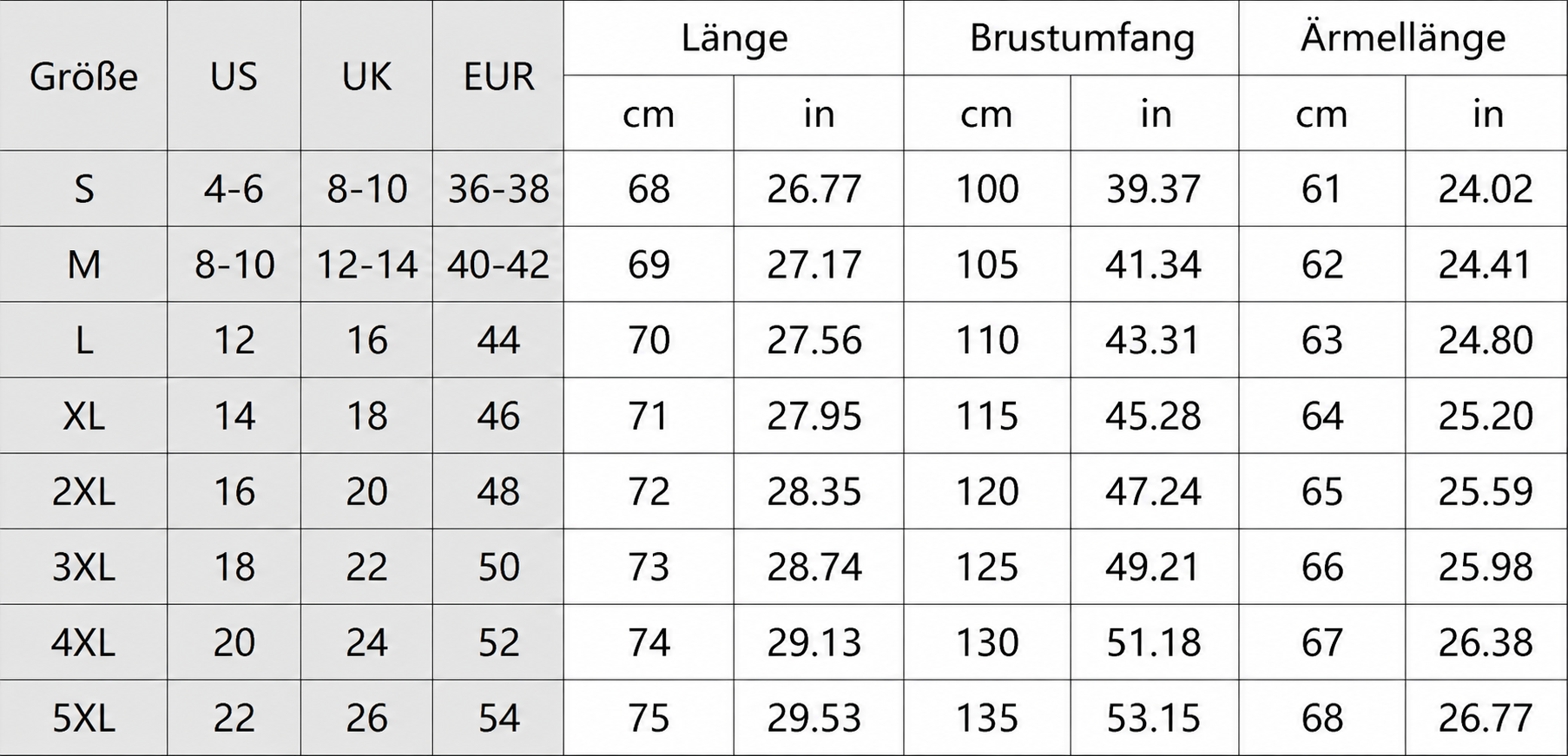Select the 3XL size label
The image size is (1568, 756).
point(83,567)
